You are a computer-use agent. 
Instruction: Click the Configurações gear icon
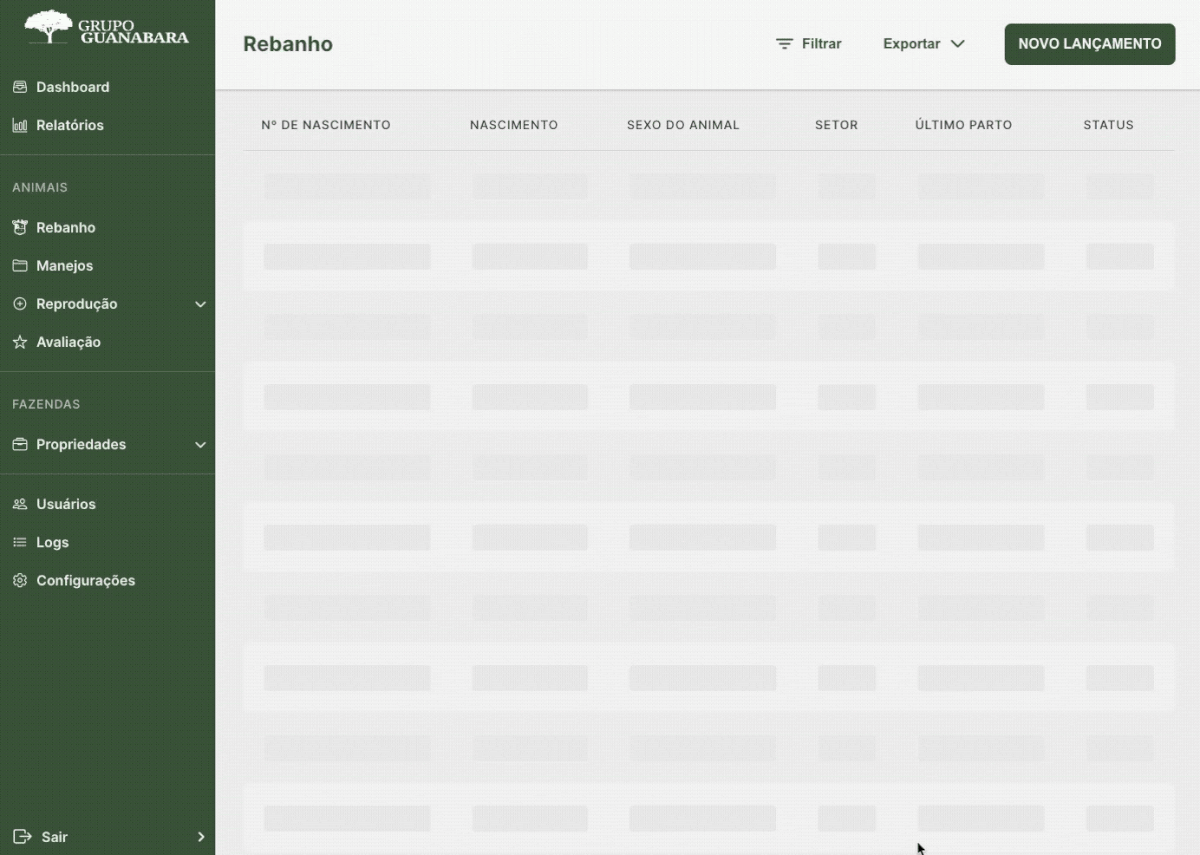click(20, 581)
